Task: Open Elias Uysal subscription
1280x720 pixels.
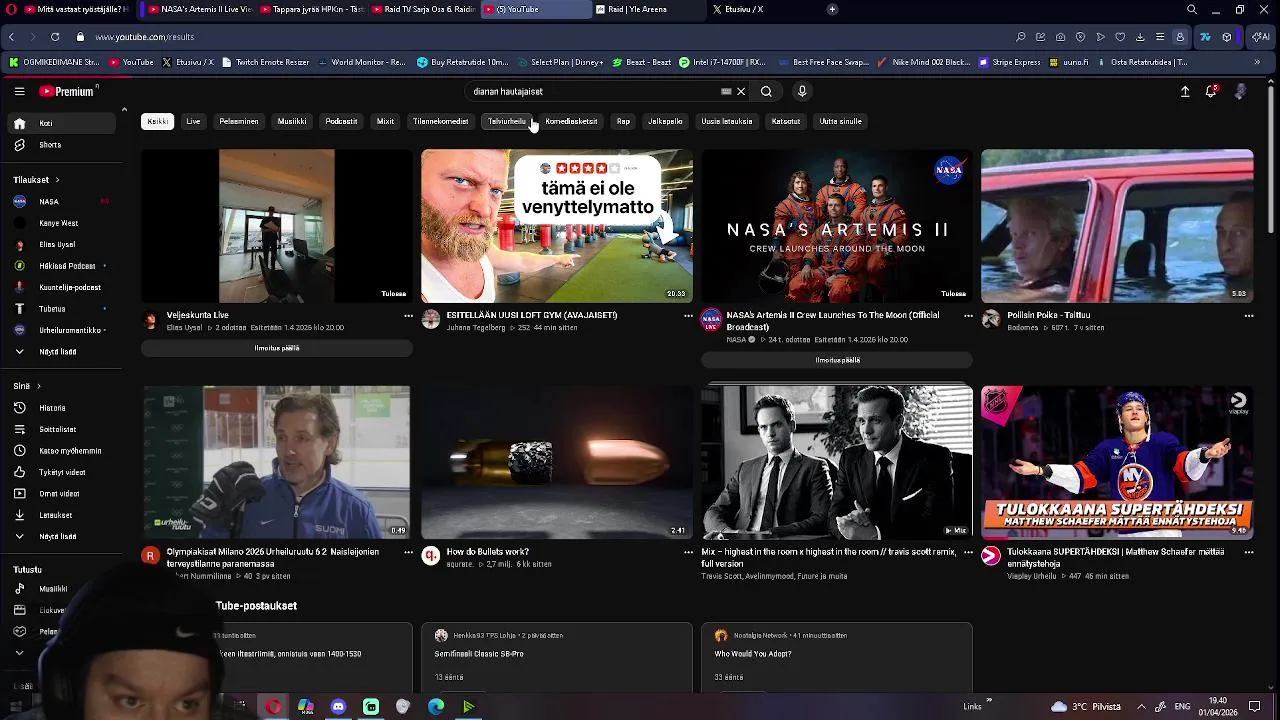Action: [63, 244]
